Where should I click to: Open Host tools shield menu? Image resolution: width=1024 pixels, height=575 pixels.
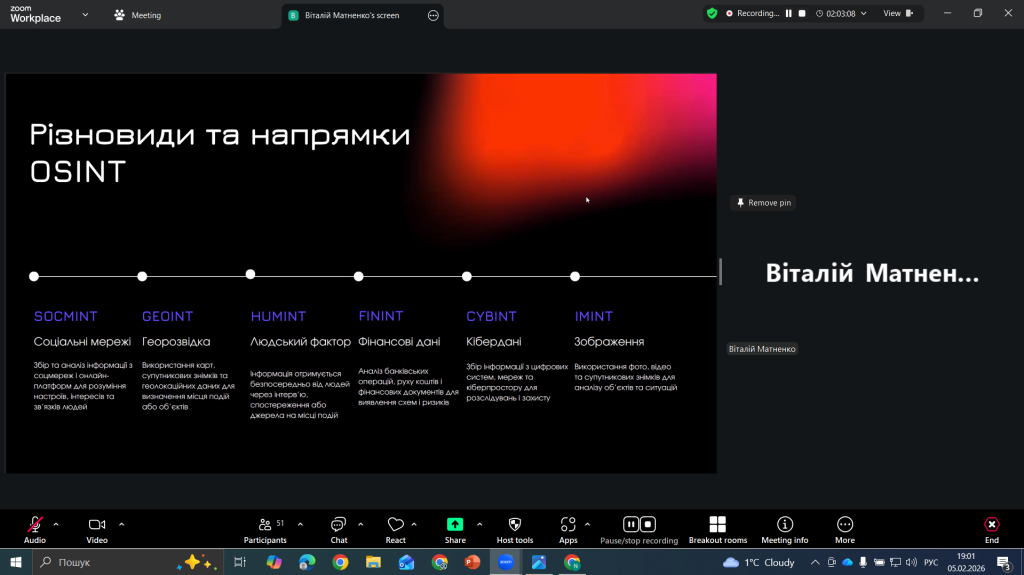tap(515, 525)
